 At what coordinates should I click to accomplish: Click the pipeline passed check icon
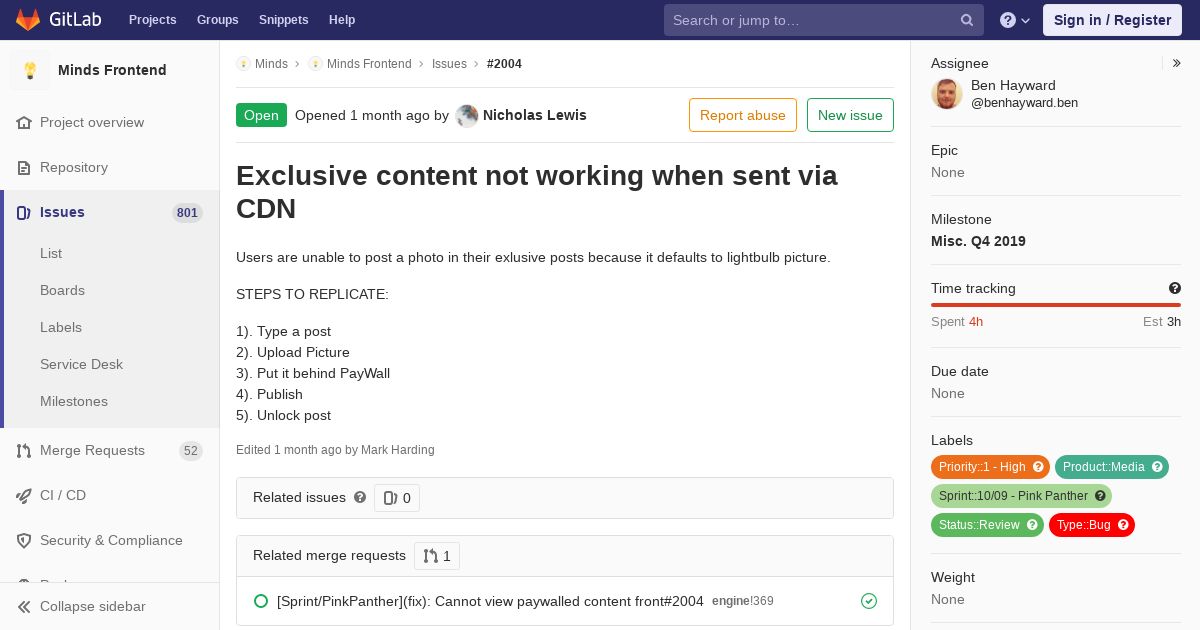(x=869, y=601)
